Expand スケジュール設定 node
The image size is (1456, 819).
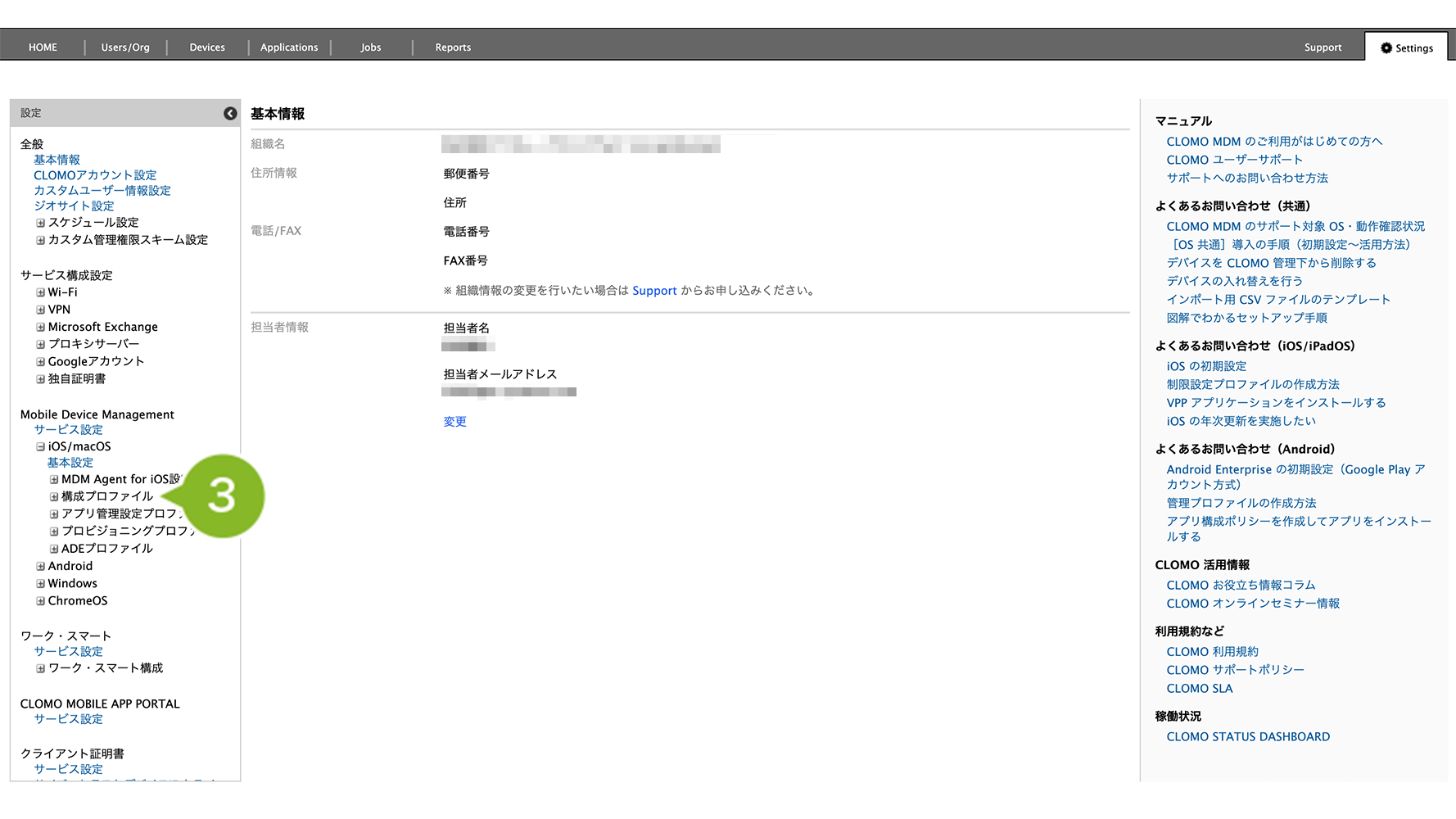40,223
